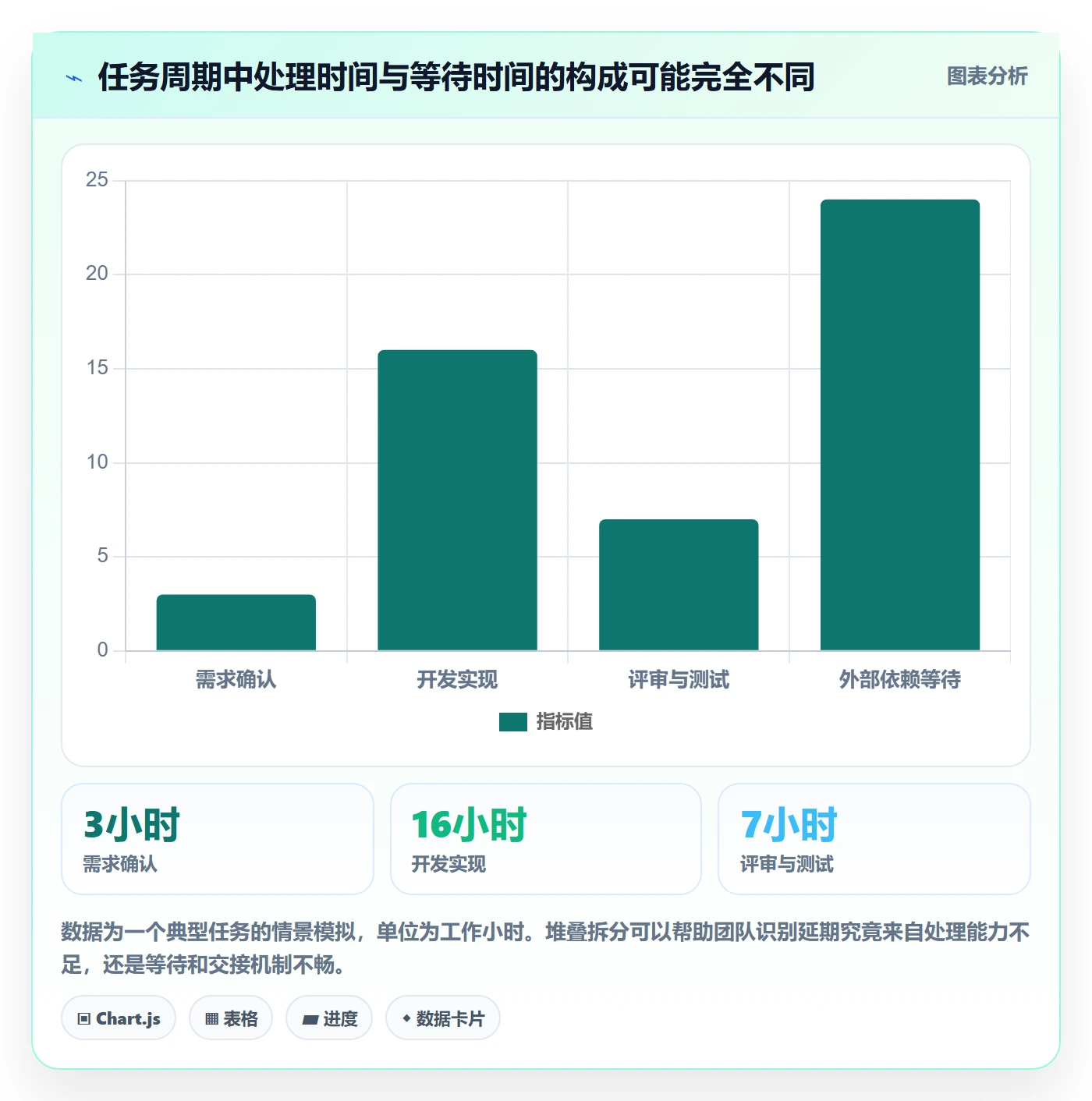This screenshot has width=1092, height=1101.
Task: Click the y-axis value 25
Action: coord(97,180)
